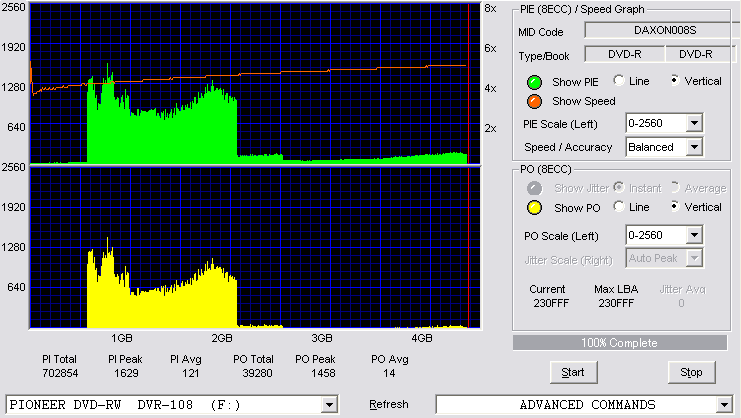
Task: Click the Start button
Action: 573,373
